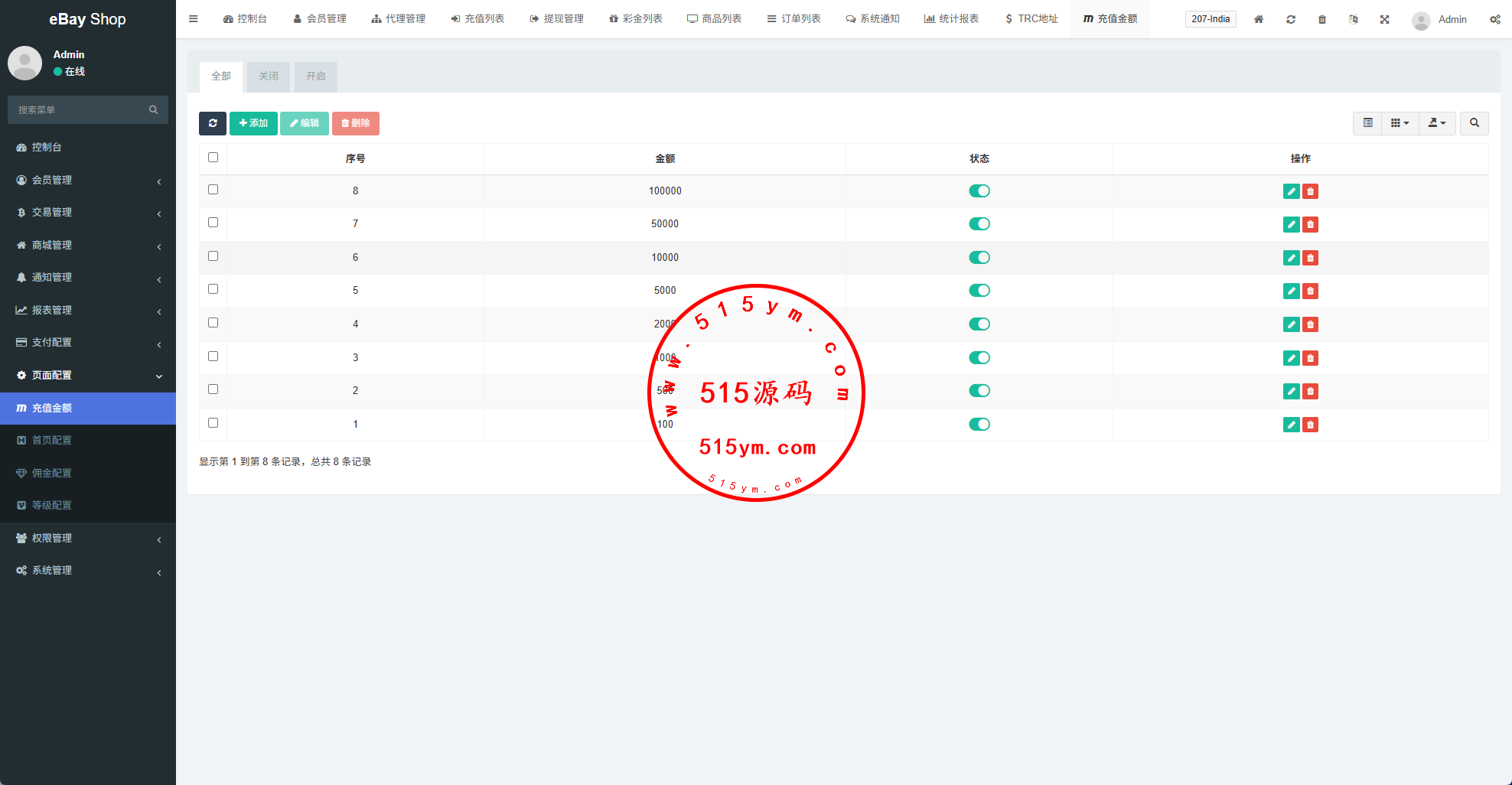The image size is (1512, 785).
Task: Disable the status toggle for amount 100000
Action: (979, 191)
